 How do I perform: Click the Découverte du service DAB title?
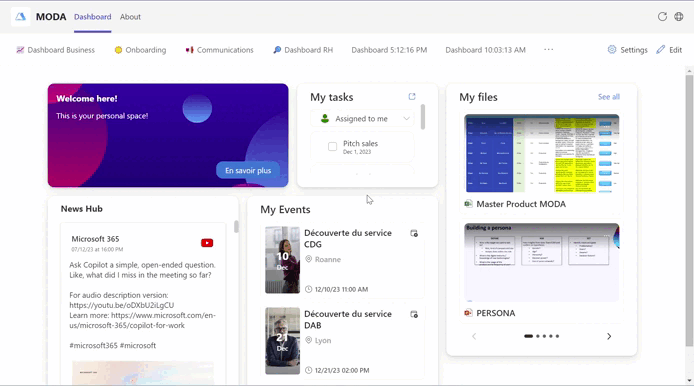coord(348,320)
